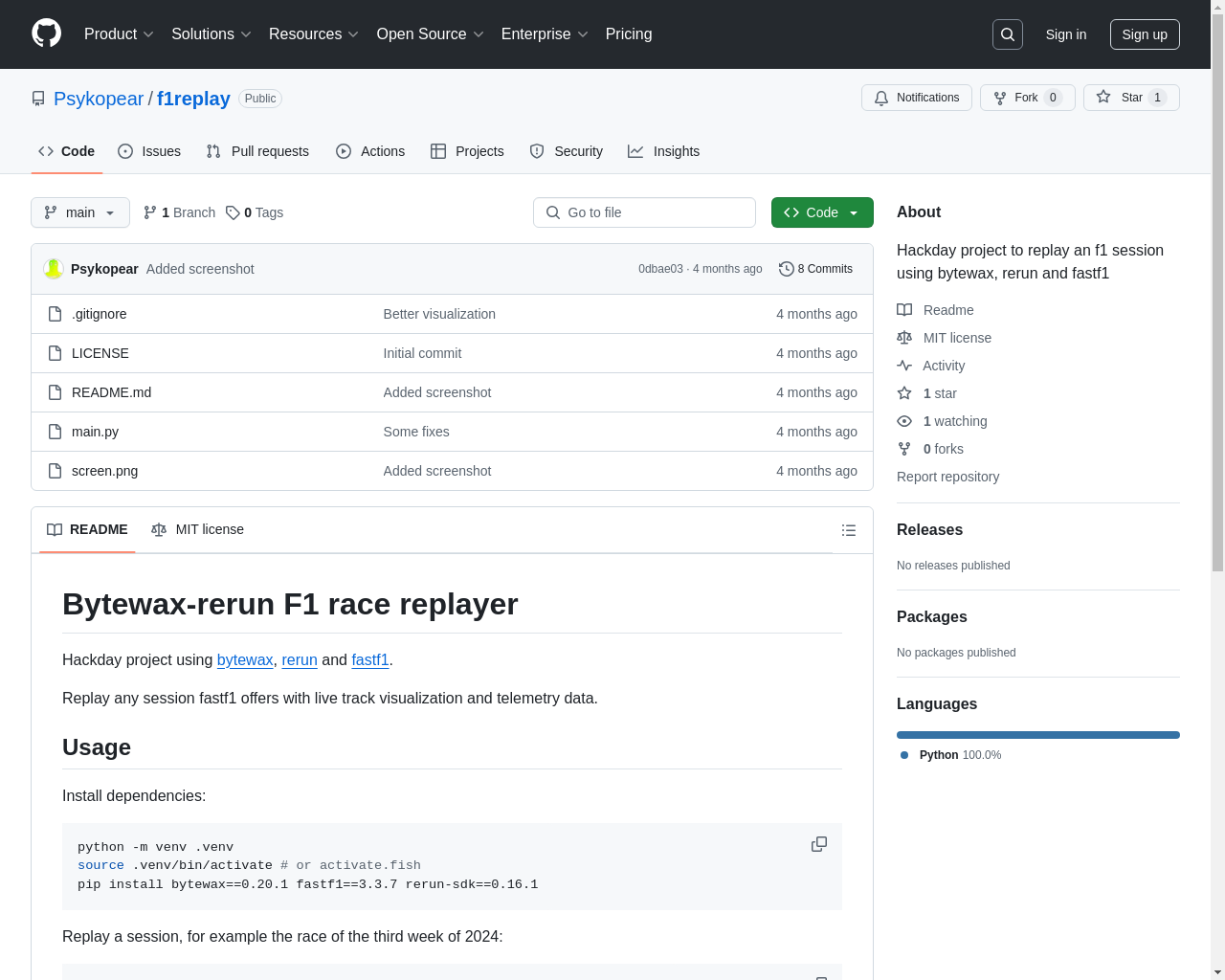This screenshot has width=1225, height=980.
Task: Switch to the Projects tab
Action: pyautogui.click(x=467, y=151)
